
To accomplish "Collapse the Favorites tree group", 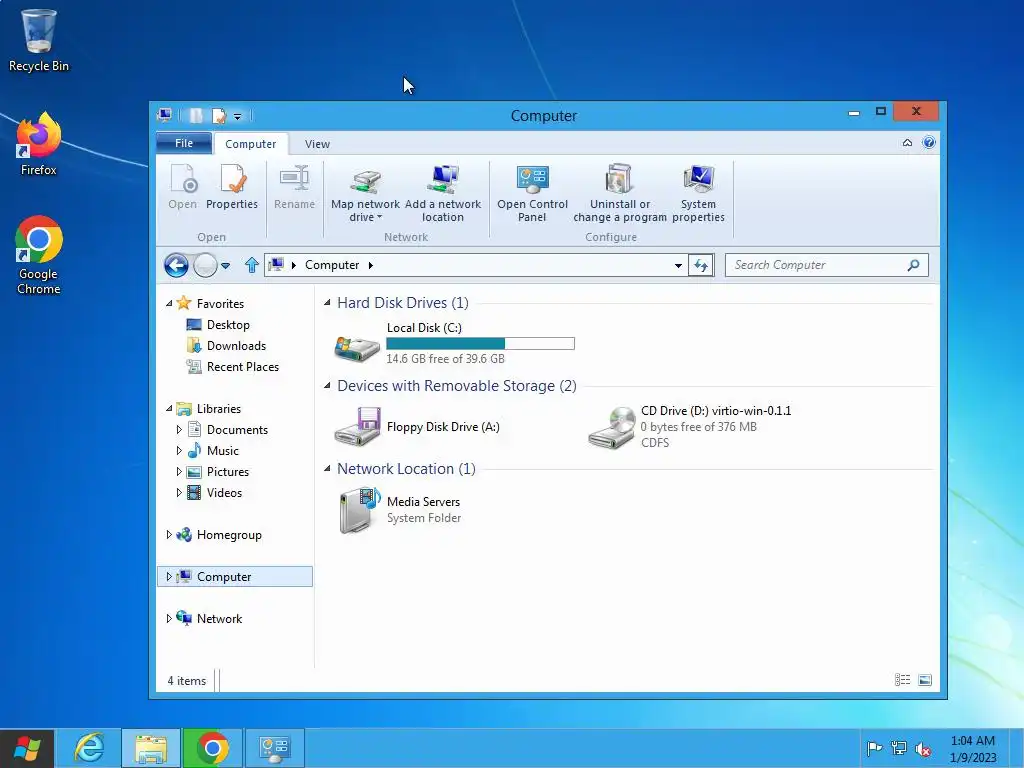I will click(169, 303).
